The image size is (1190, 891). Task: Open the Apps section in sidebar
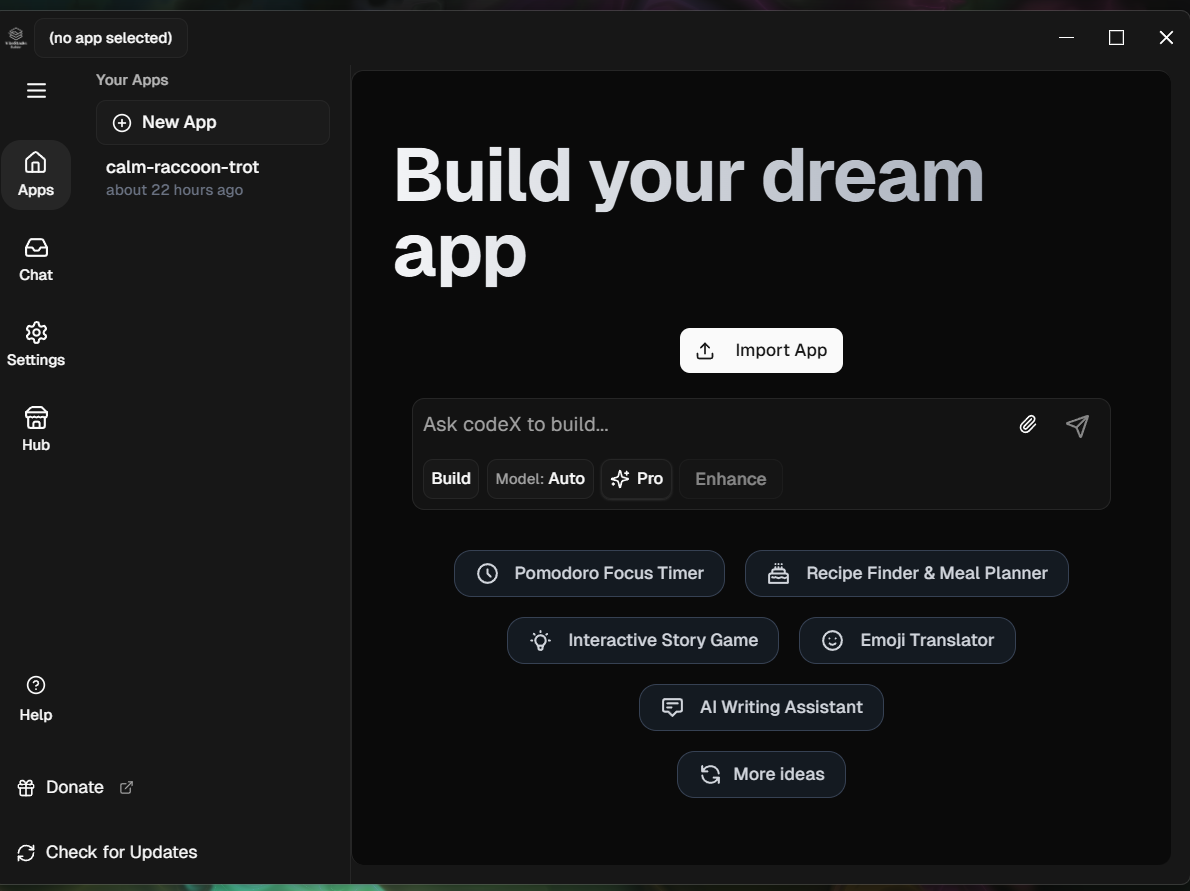click(x=36, y=175)
